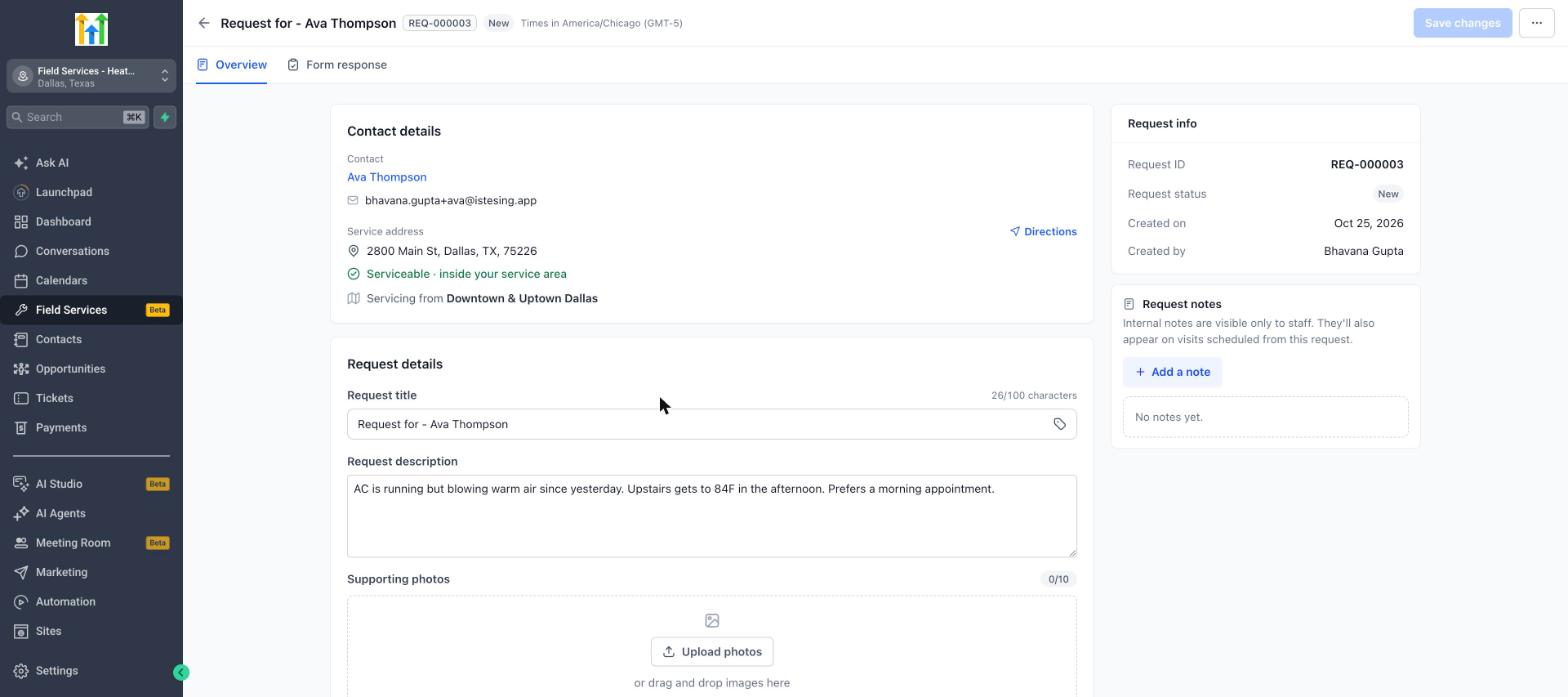Viewport: 1568px width, 697px height.
Task: Open Payments in the sidebar
Action: 91,428
